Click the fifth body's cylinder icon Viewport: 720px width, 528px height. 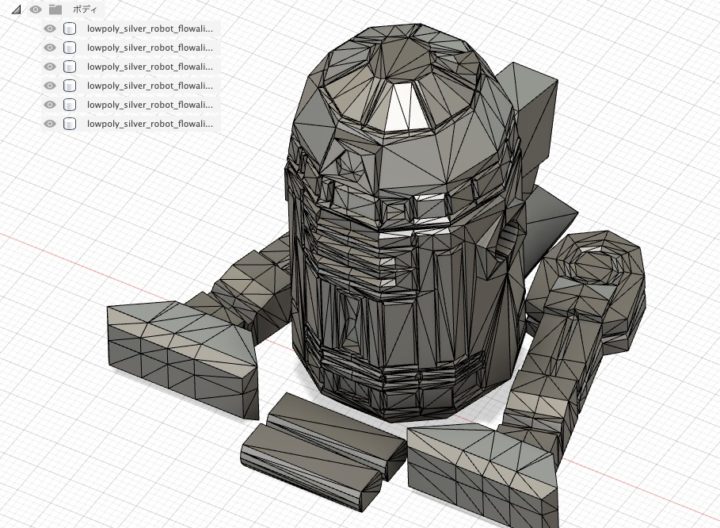tap(69, 105)
